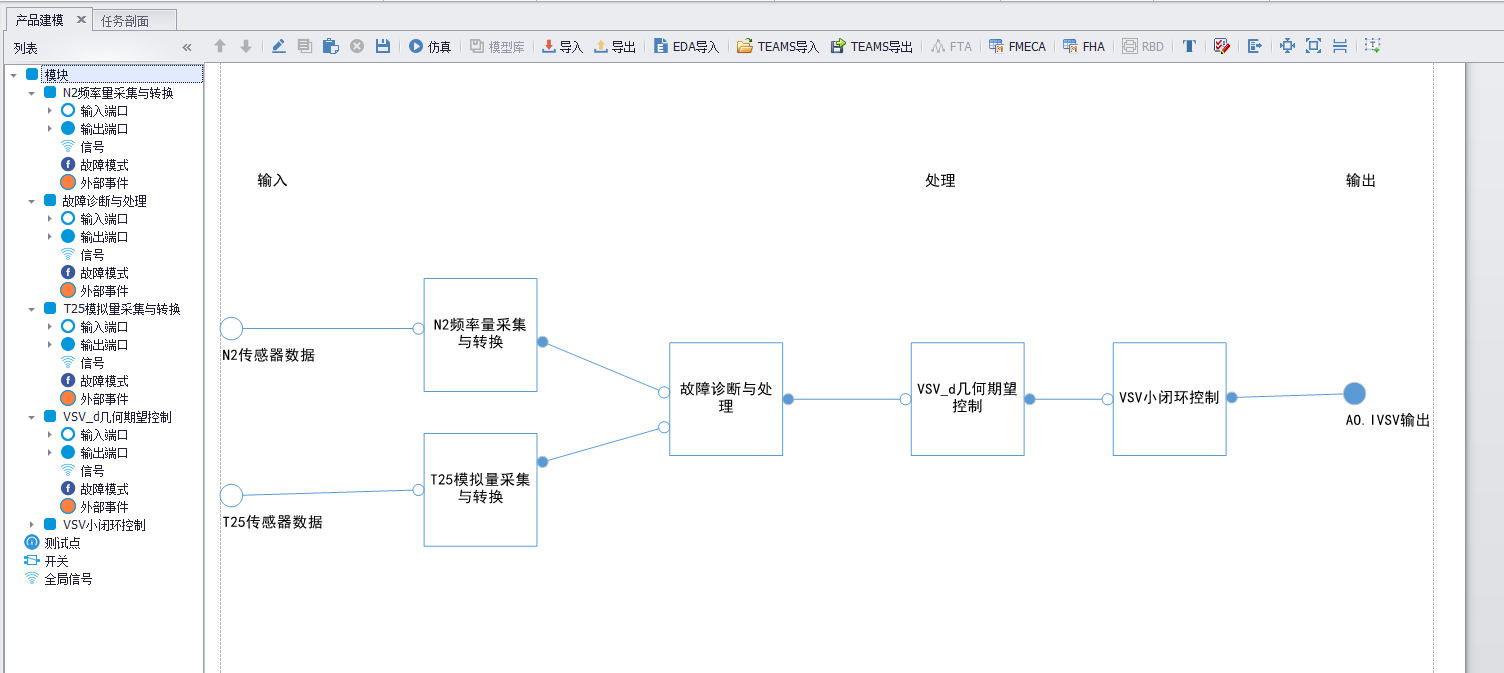The height and width of the screenshot is (673, 1504).
Task: Click the 列表 panel header
Action: (26, 48)
